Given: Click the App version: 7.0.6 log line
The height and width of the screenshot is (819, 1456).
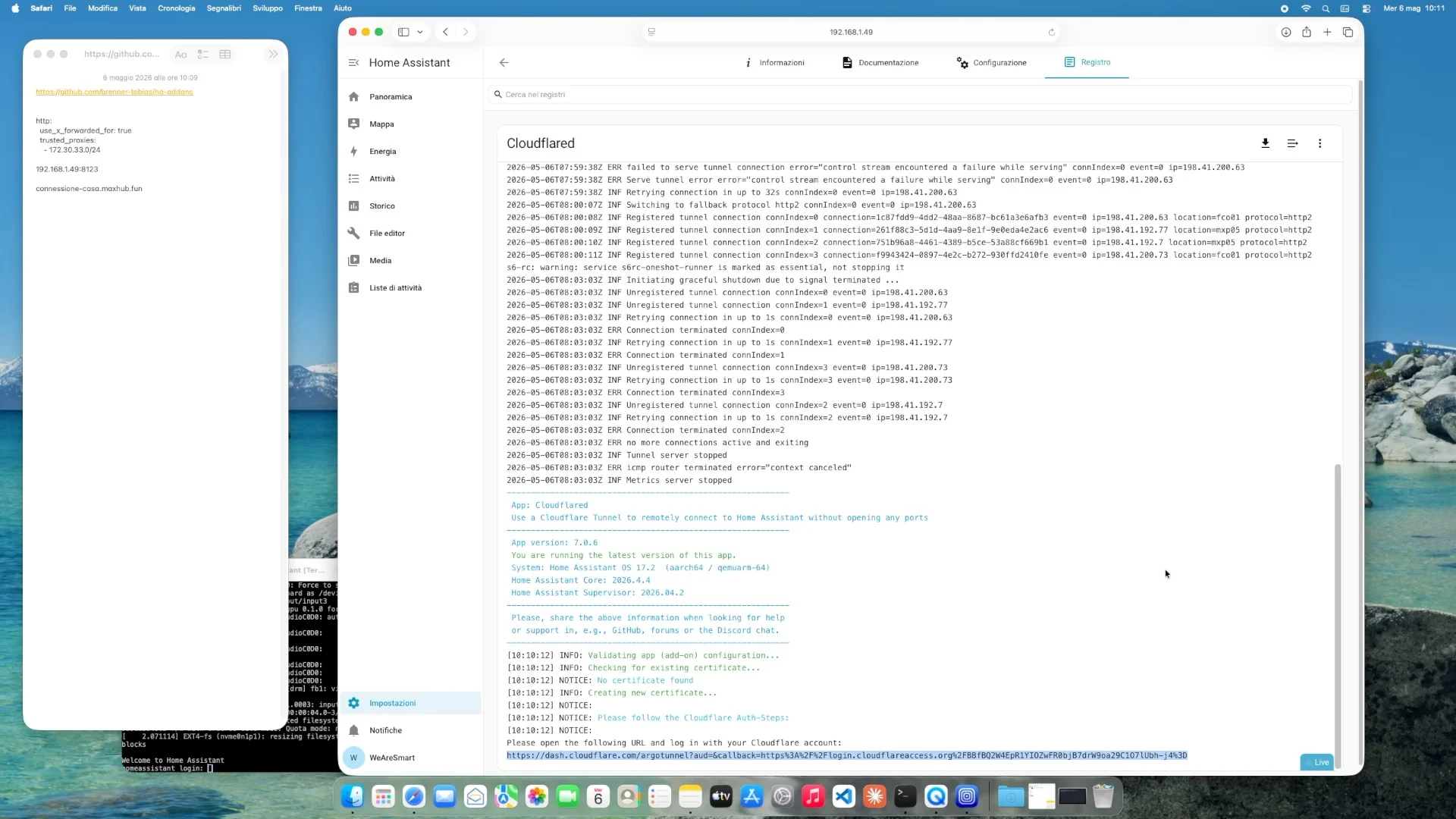Looking at the screenshot, I should point(554,543).
